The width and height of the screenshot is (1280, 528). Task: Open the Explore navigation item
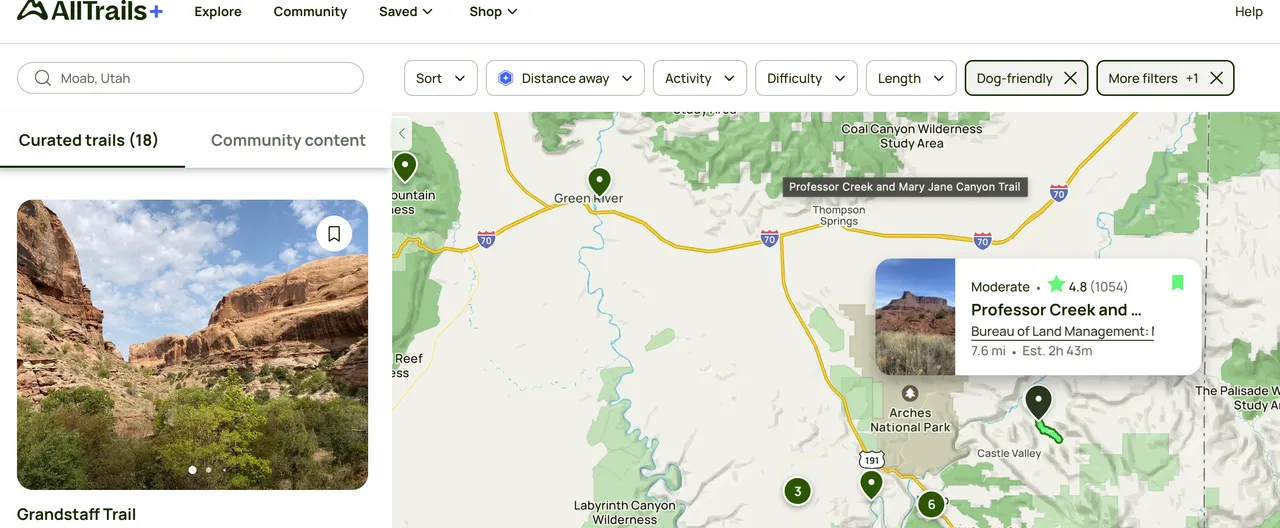218,12
